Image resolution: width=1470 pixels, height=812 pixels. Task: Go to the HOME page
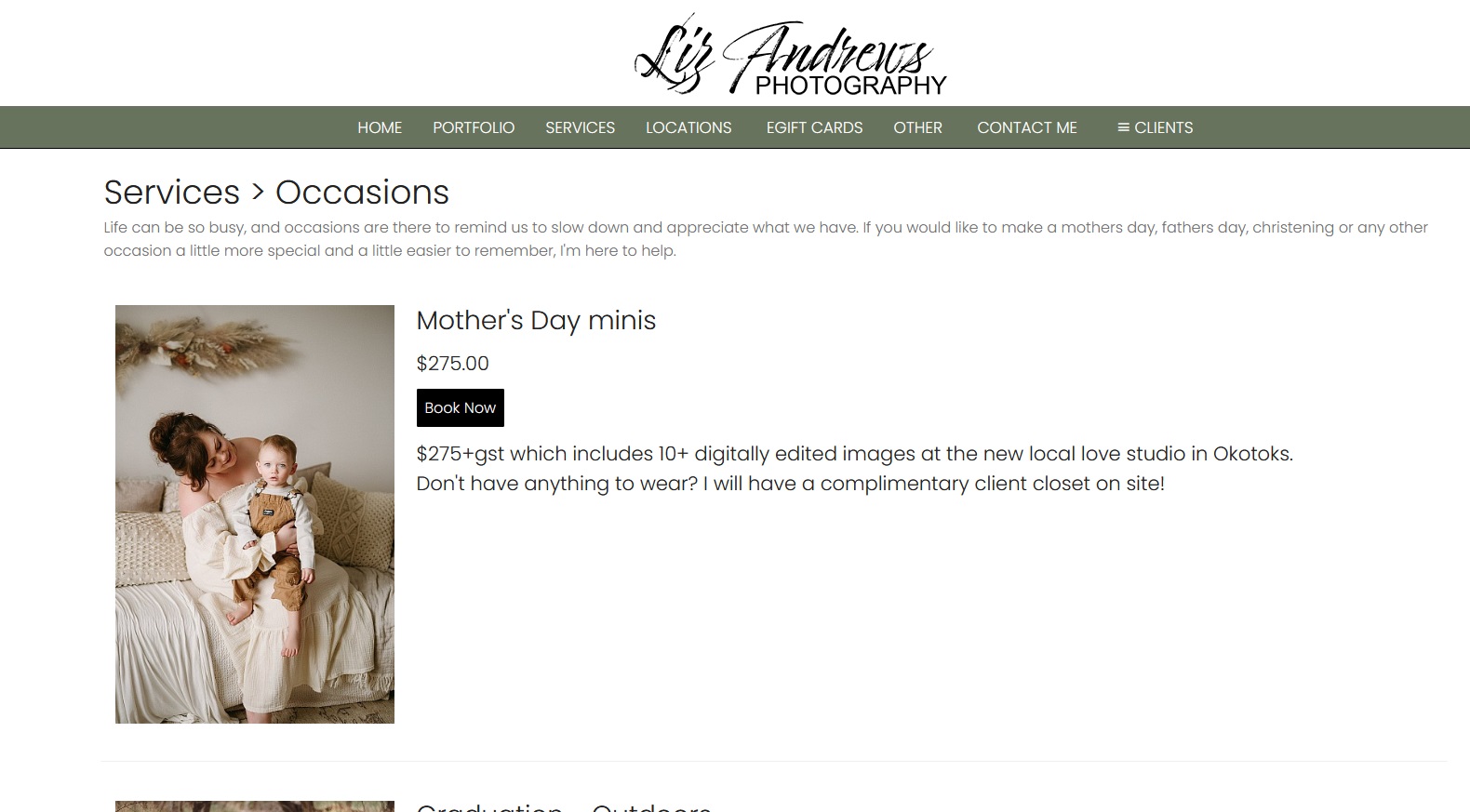pyautogui.click(x=380, y=127)
